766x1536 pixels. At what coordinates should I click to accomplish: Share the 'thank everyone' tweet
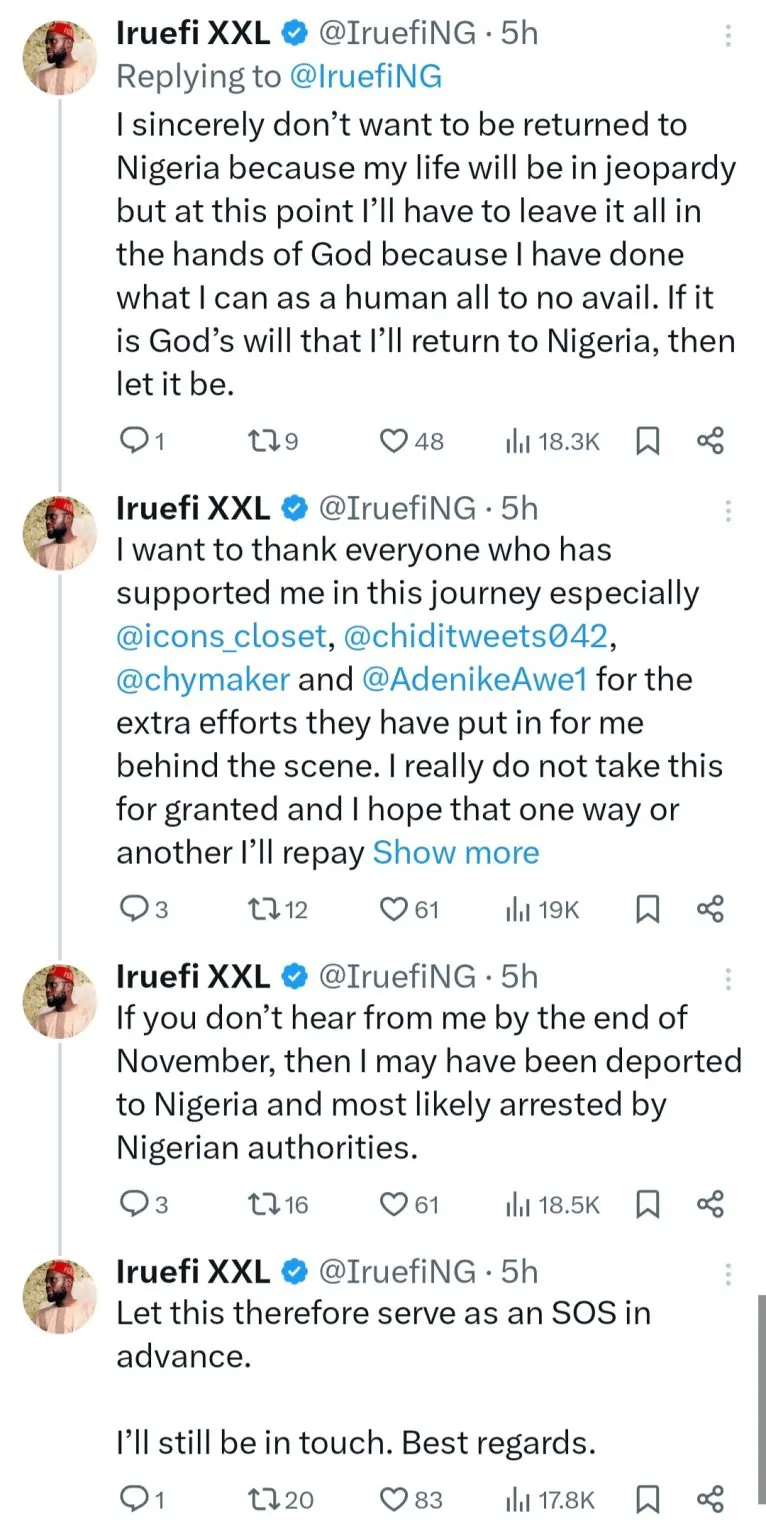click(710, 909)
